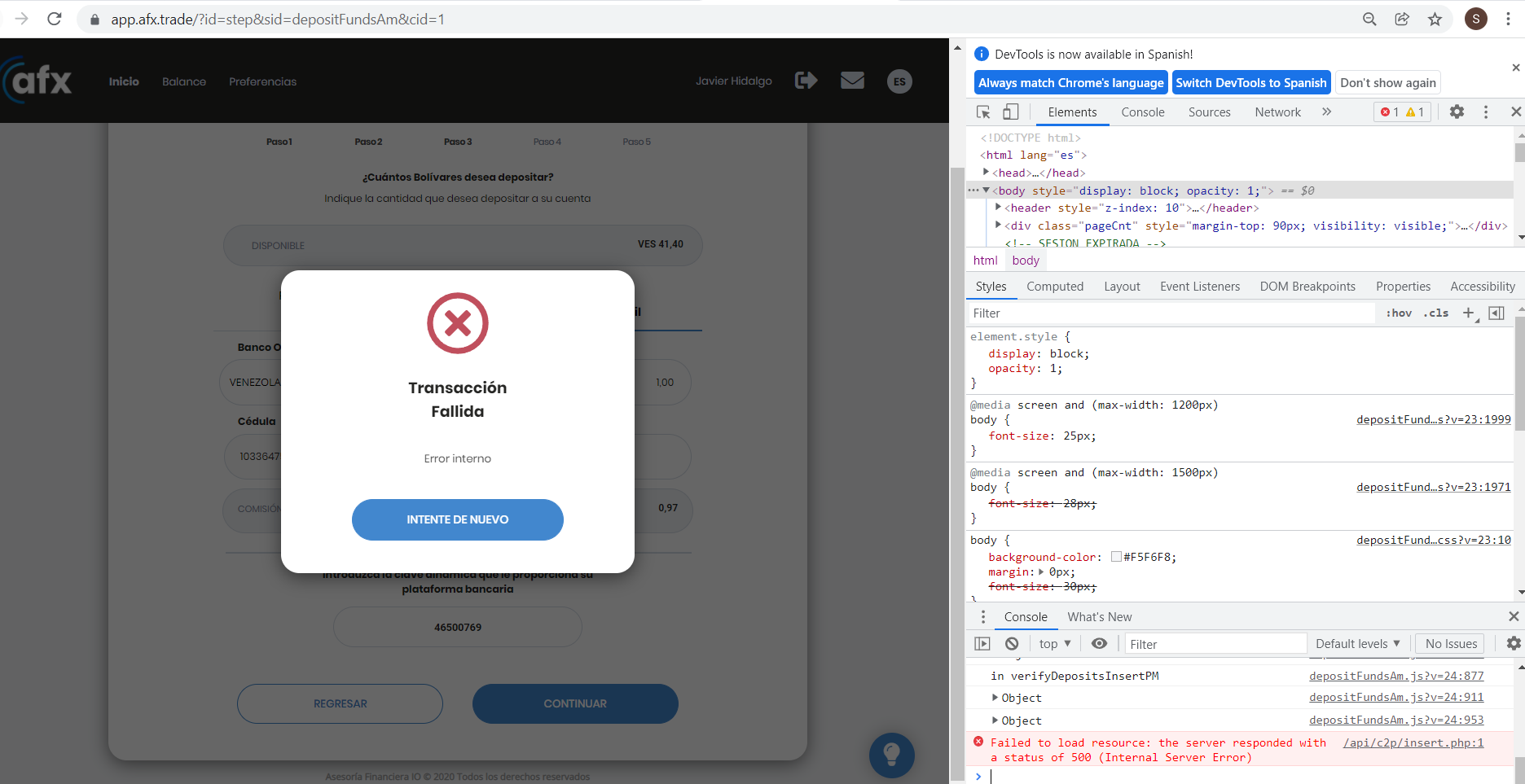
Task: Open console settings gear icon
Action: tap(1513, 644)
